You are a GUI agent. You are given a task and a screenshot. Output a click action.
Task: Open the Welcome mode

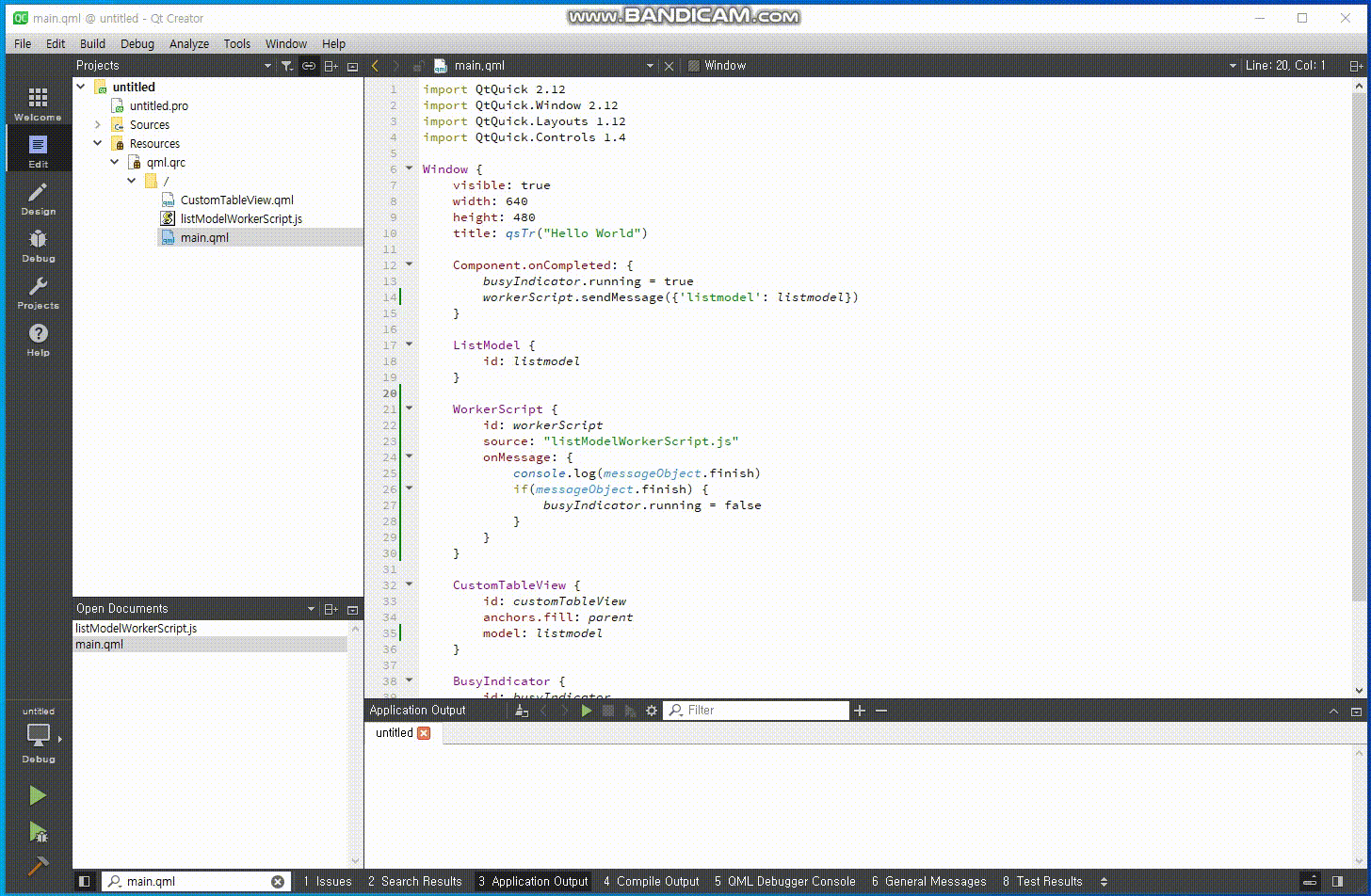(38, 103)
